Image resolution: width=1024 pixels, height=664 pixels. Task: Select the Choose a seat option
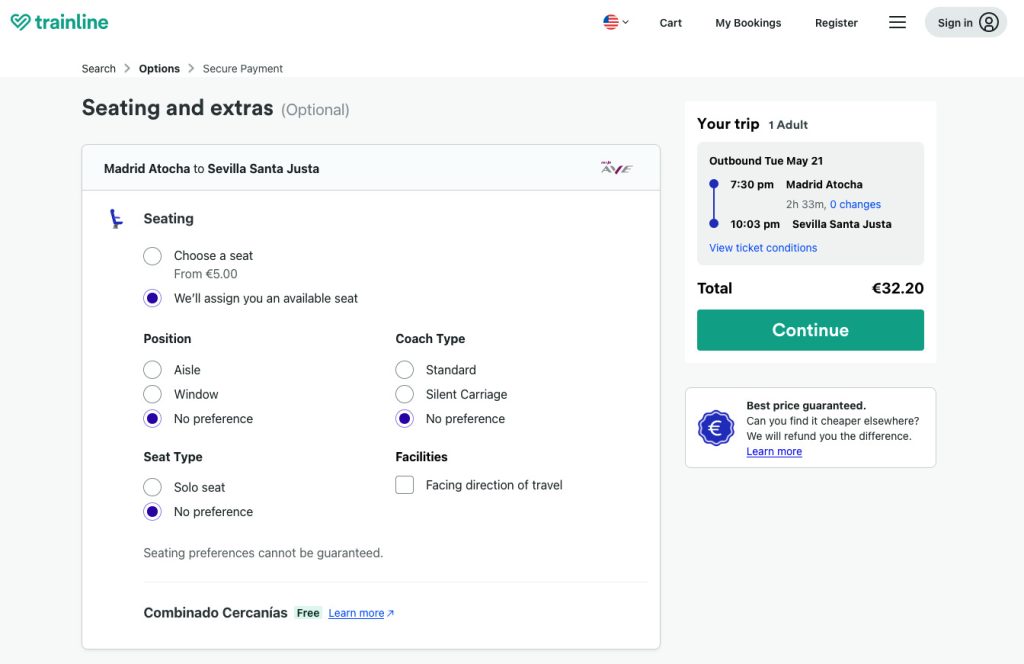[152, 256]
